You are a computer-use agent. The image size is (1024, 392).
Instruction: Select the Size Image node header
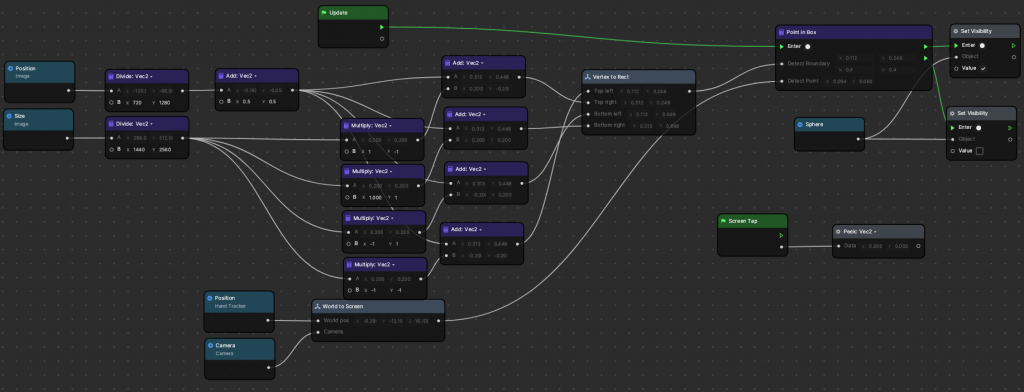pyautogui.click(x=39, y=119)
